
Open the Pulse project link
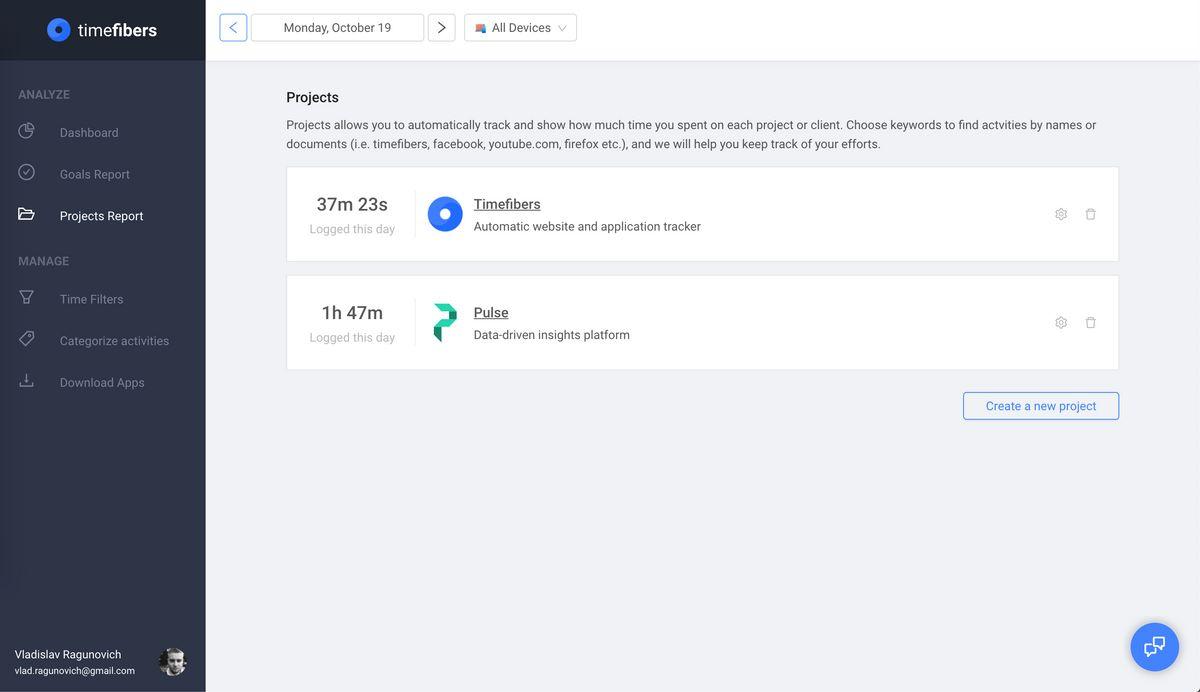pyautogui.click(x=491, y=313)
